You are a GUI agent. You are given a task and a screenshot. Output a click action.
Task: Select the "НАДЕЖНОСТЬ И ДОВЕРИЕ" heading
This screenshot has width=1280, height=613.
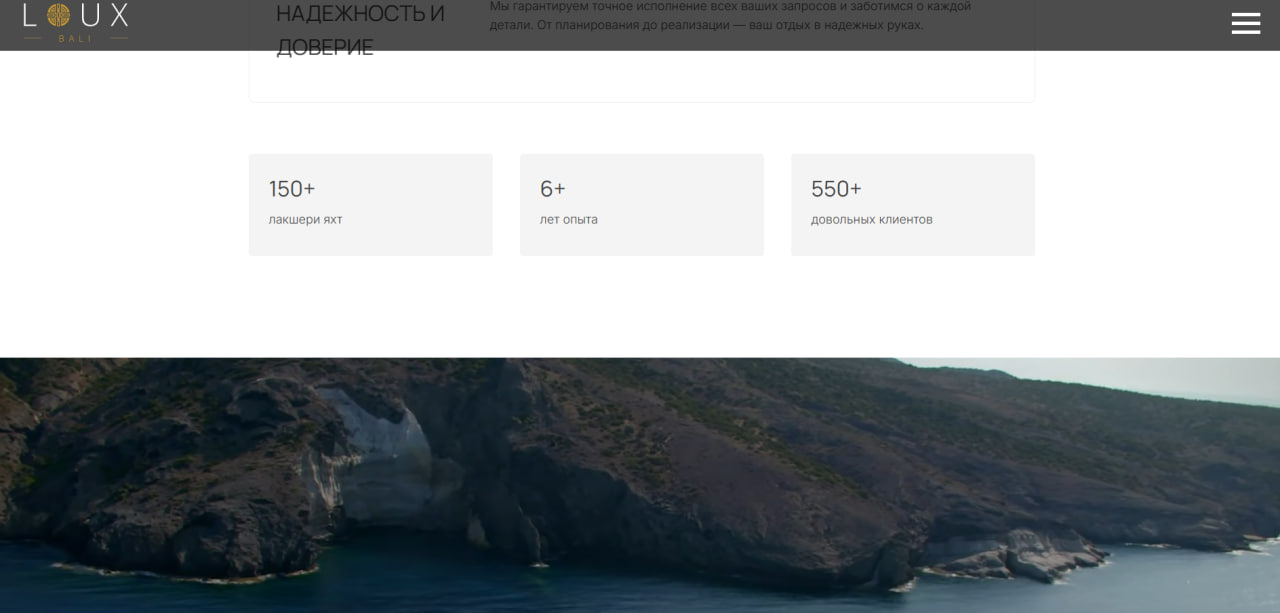[x=360, y=30]
